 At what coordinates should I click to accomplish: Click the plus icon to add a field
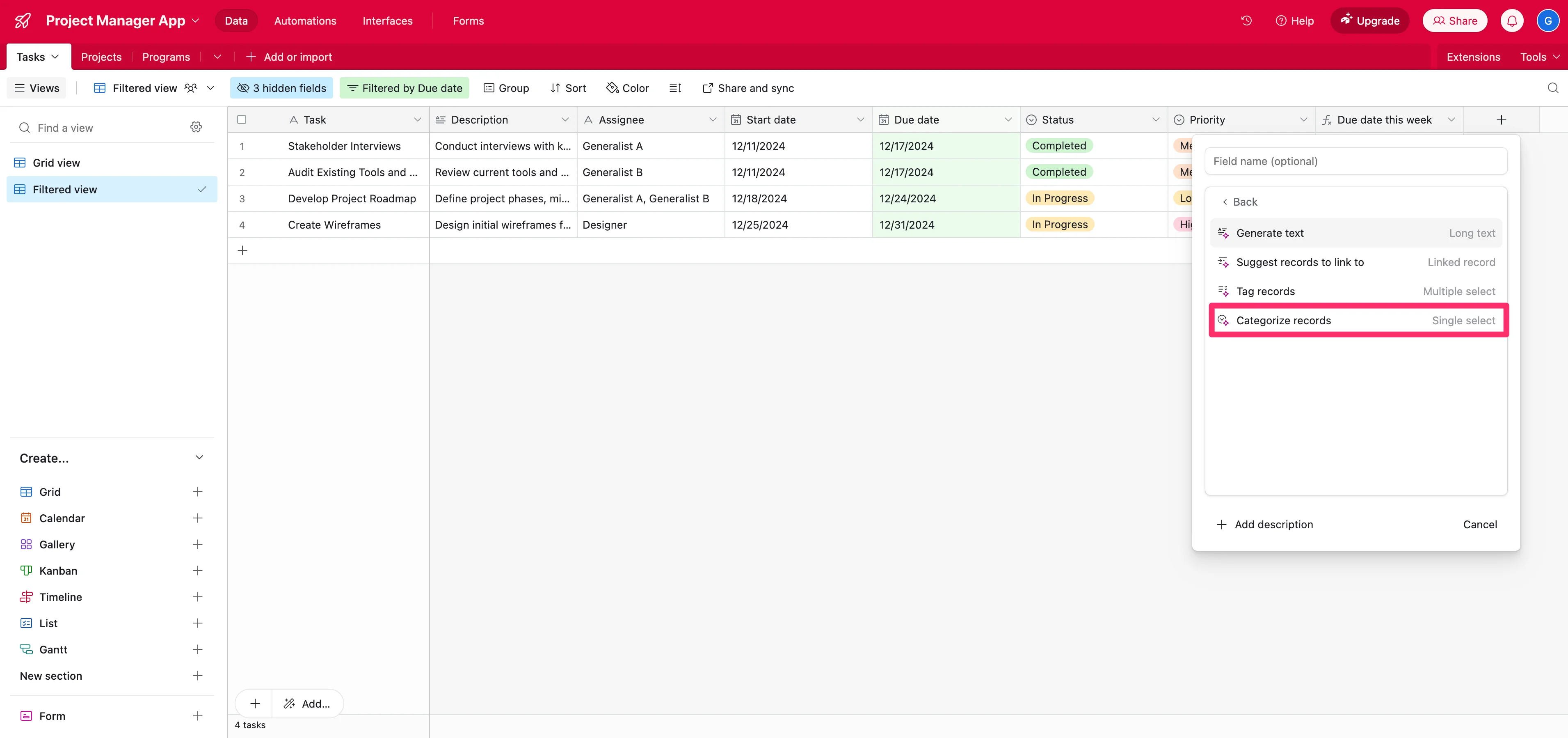(x=1501, y=120)
